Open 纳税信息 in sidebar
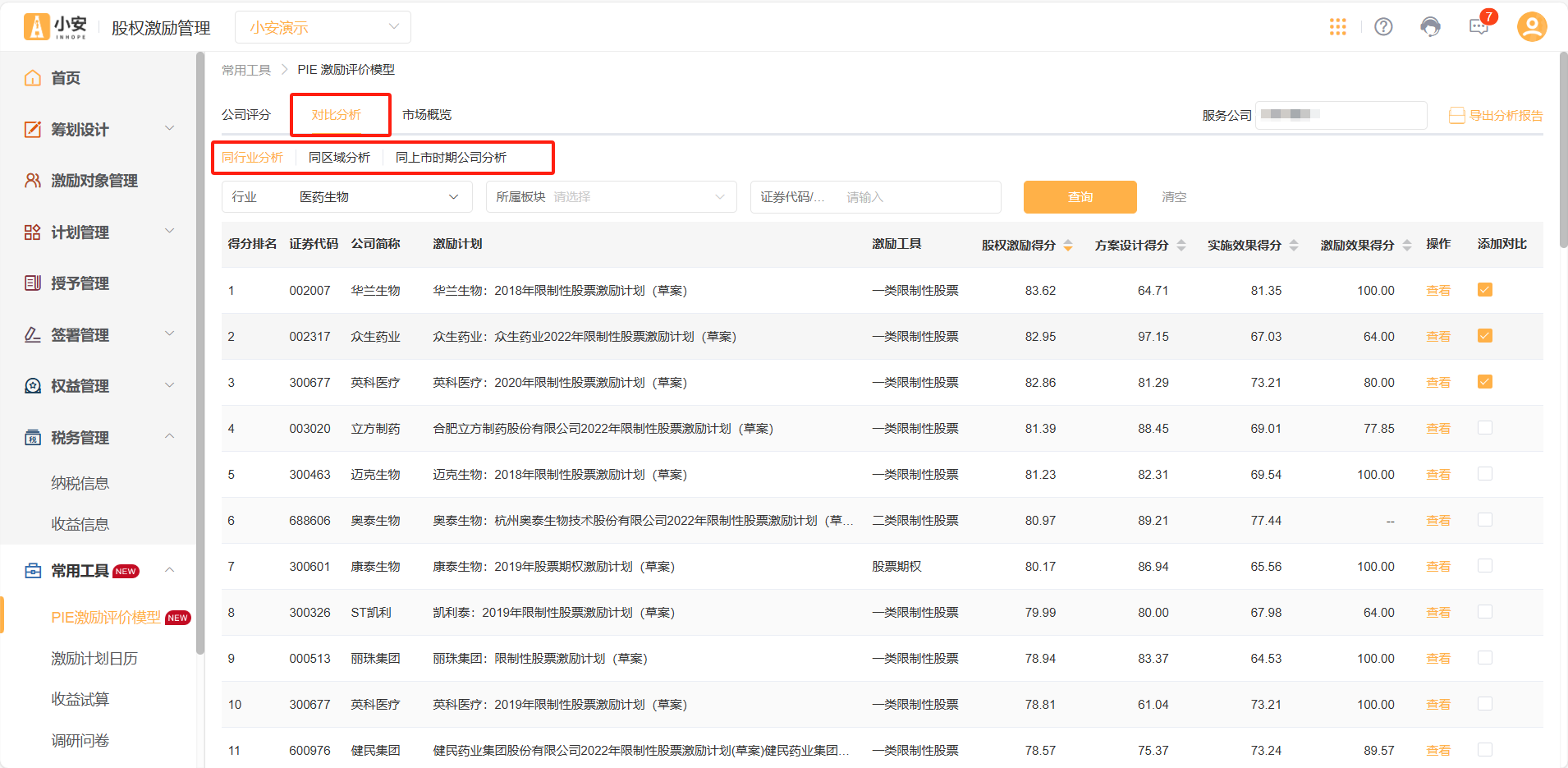The image size is (1568, 768). point(80,484)
